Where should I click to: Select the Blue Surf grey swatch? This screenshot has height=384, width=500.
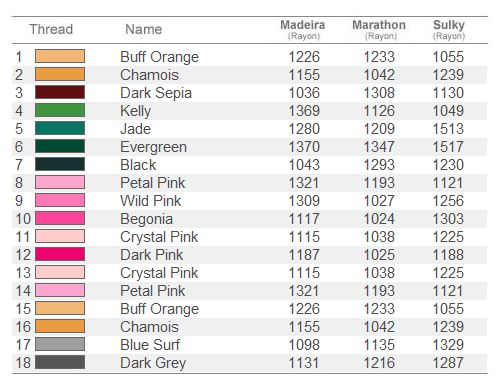click(60, 344)
